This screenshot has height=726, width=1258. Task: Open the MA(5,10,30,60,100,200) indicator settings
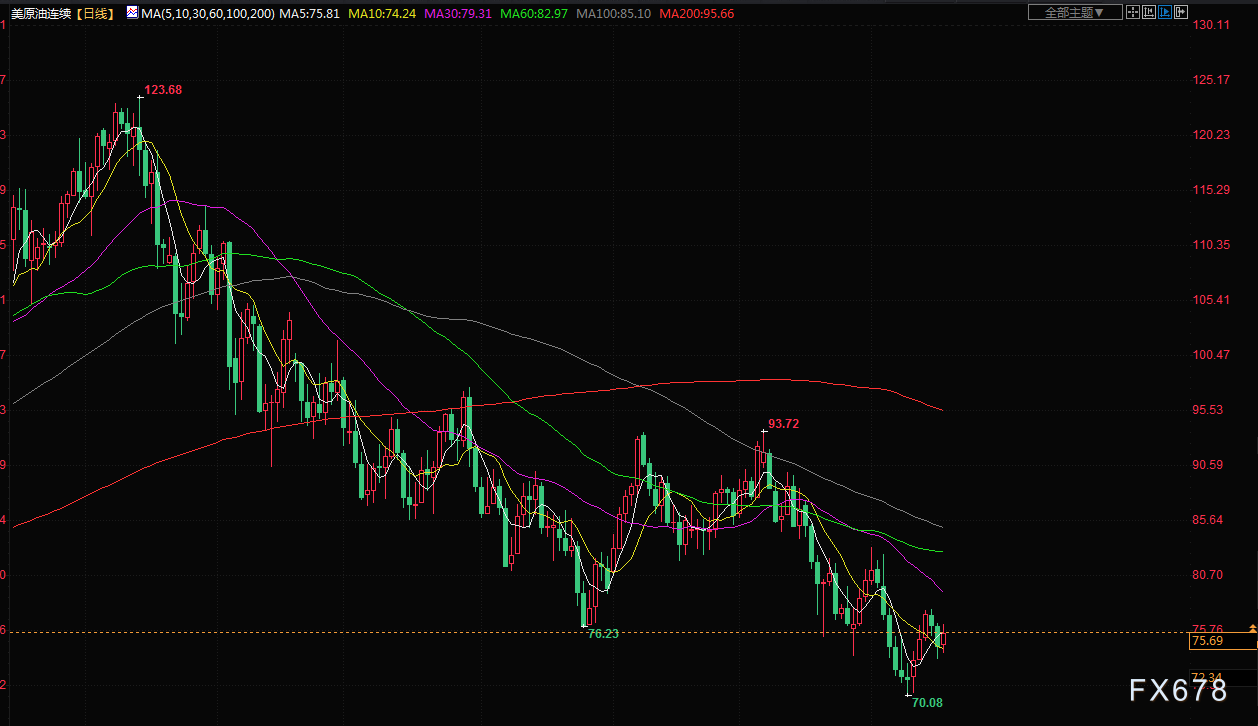pos(207,14)
